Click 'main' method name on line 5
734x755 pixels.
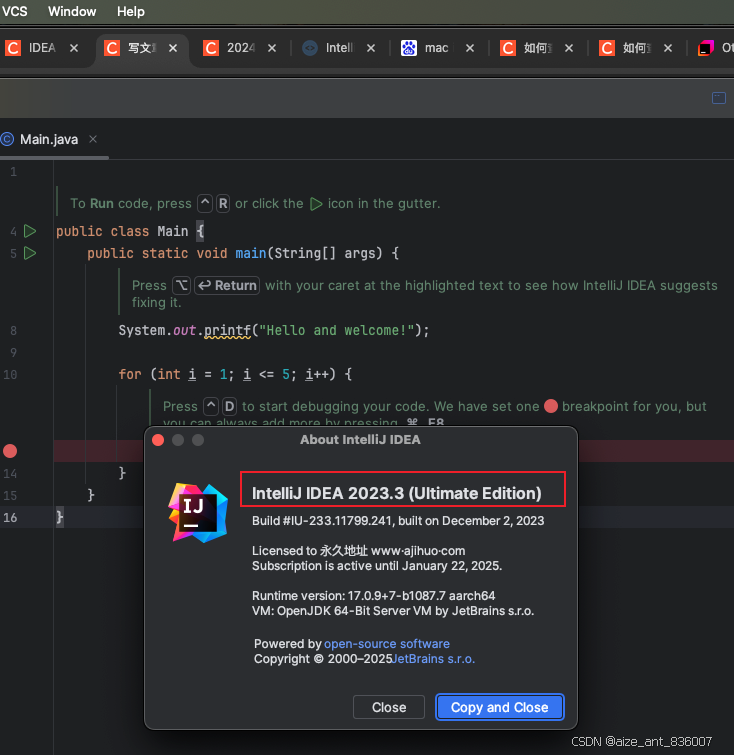tap(250, 253)
